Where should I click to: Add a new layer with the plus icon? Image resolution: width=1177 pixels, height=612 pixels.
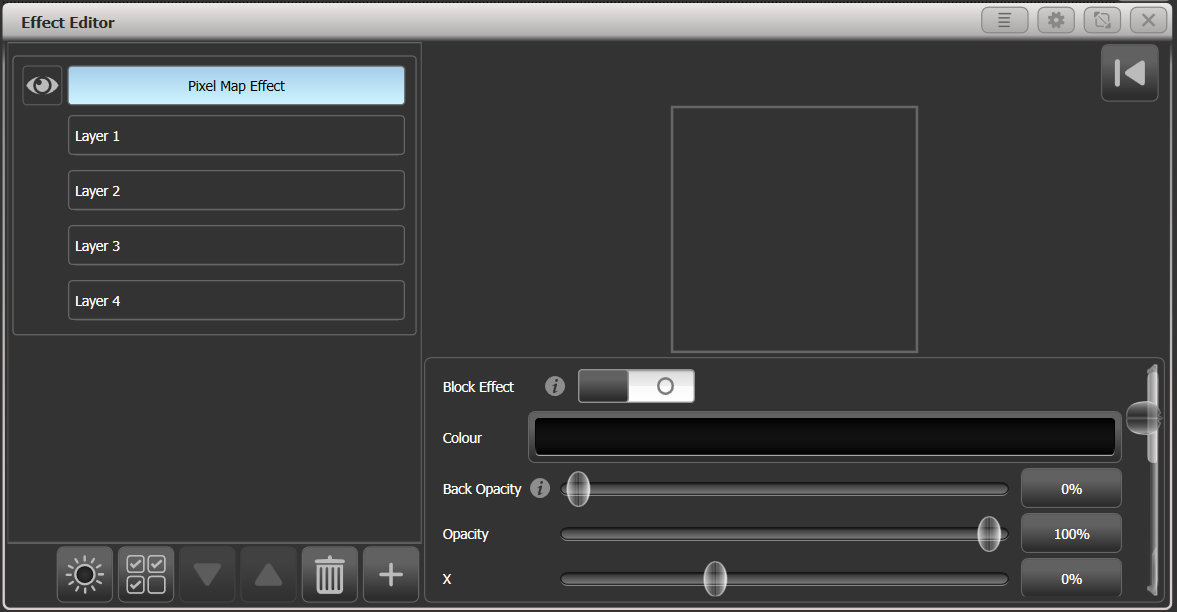pyautogui.click(x=390, y=574)
